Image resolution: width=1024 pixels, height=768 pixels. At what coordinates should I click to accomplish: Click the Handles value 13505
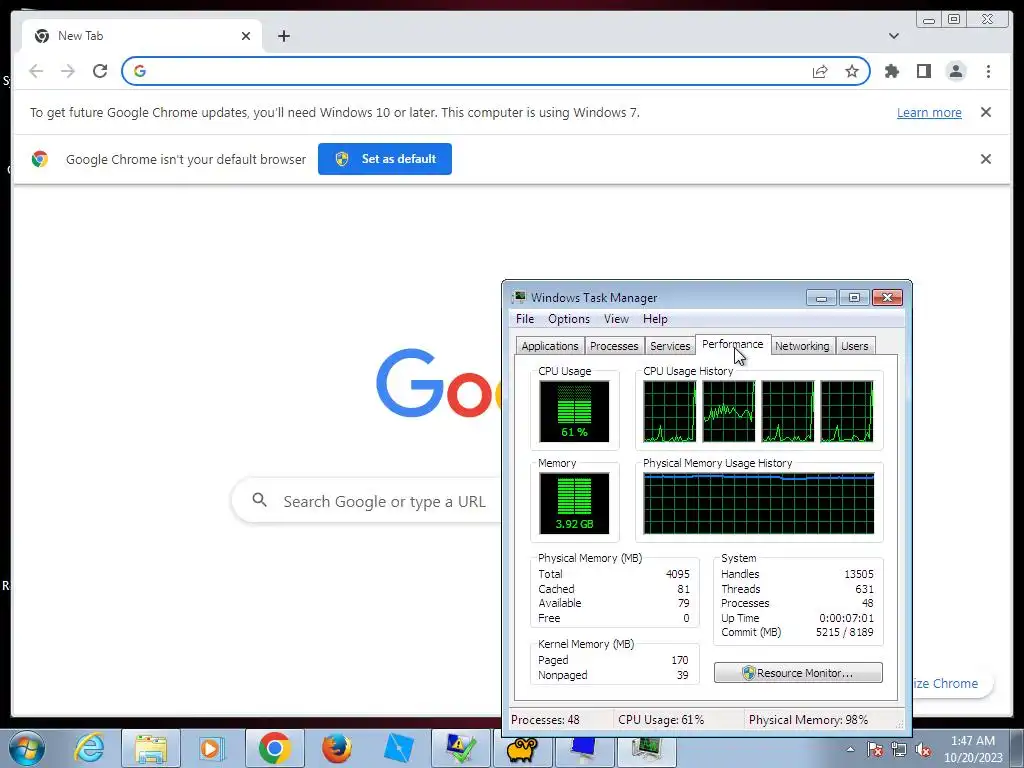click(x=858, y=574)
